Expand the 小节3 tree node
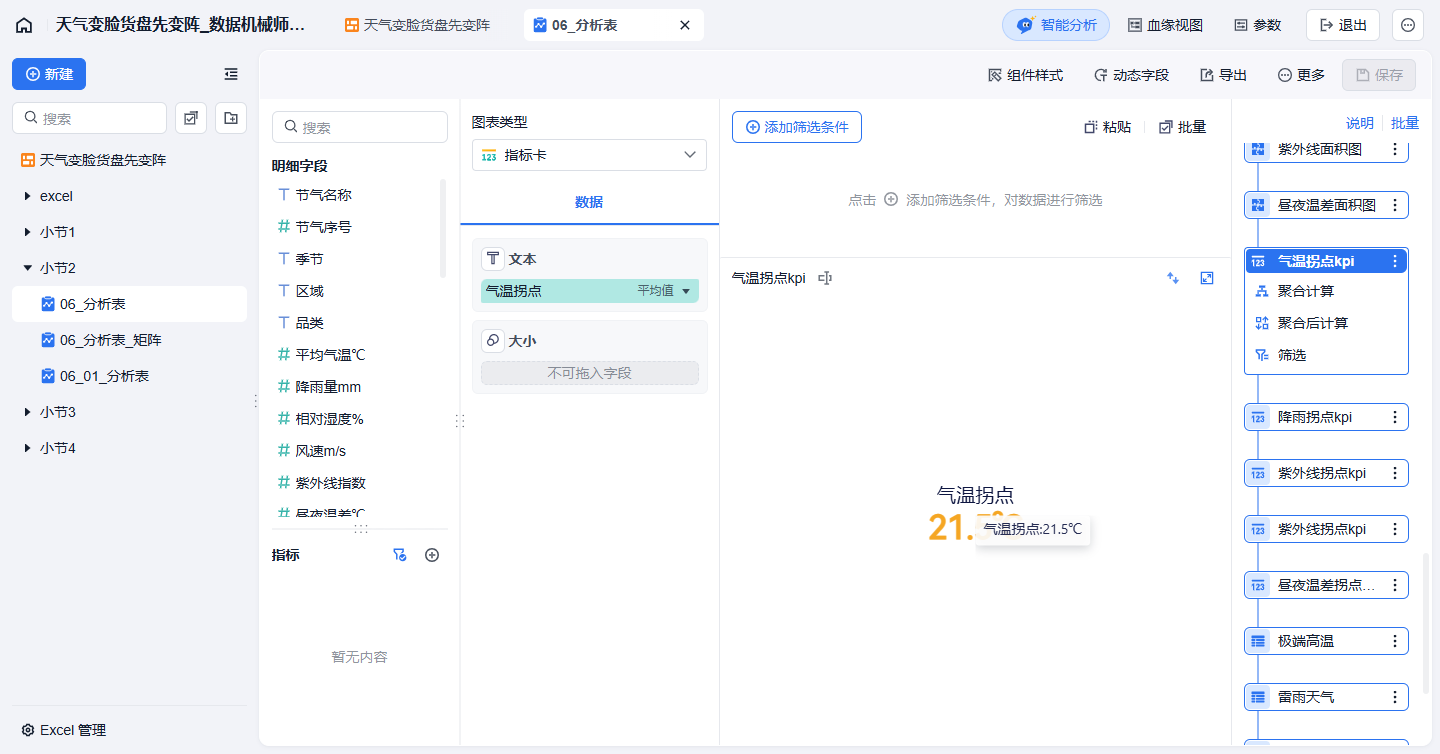Screen dimensions: 1440x754 click(27, 412)
